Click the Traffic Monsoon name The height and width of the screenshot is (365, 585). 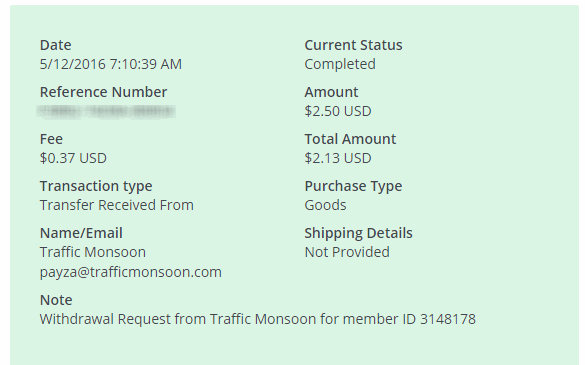click(x=93, y=252)
